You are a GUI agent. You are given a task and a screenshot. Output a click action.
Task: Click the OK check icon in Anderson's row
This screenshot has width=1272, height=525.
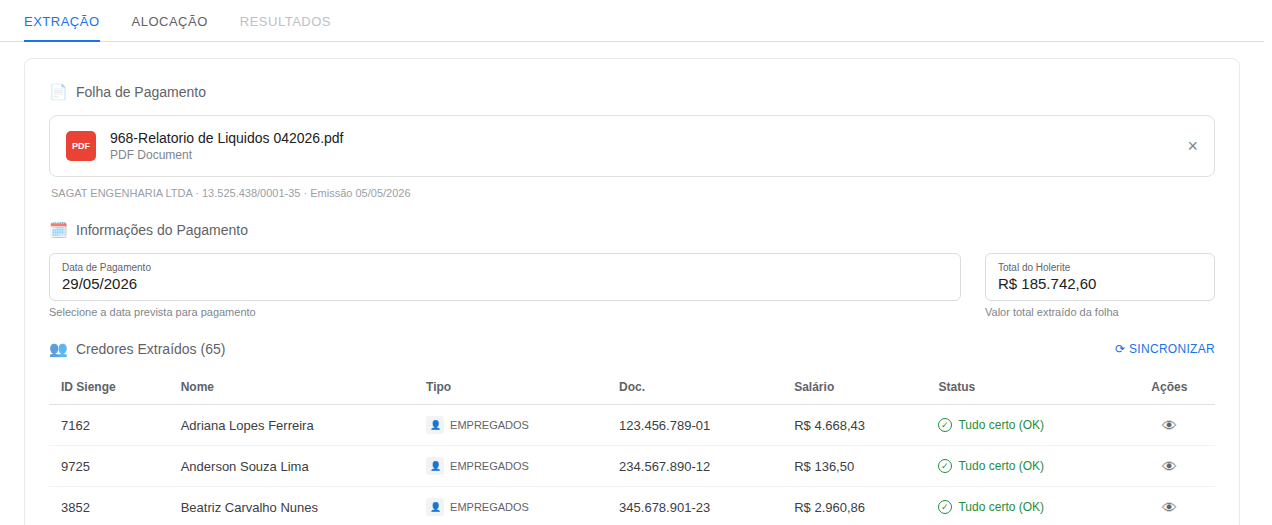click(945, 466)
